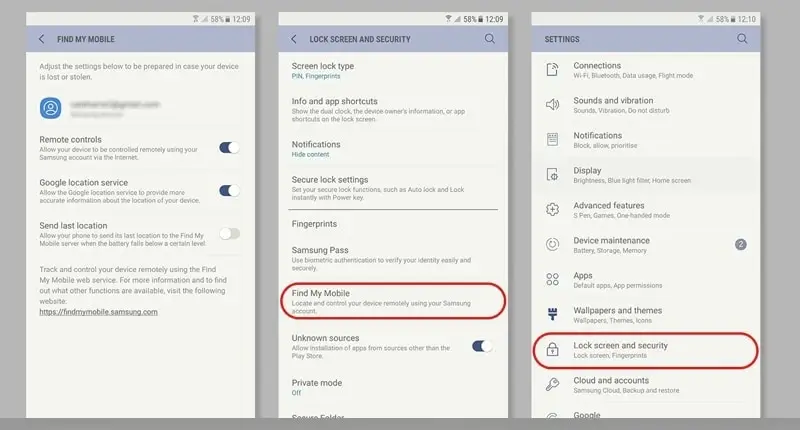Screen dimensions: 800x430
Task: Tap the Hide content subtitle
Action: [x=310, y=154]
